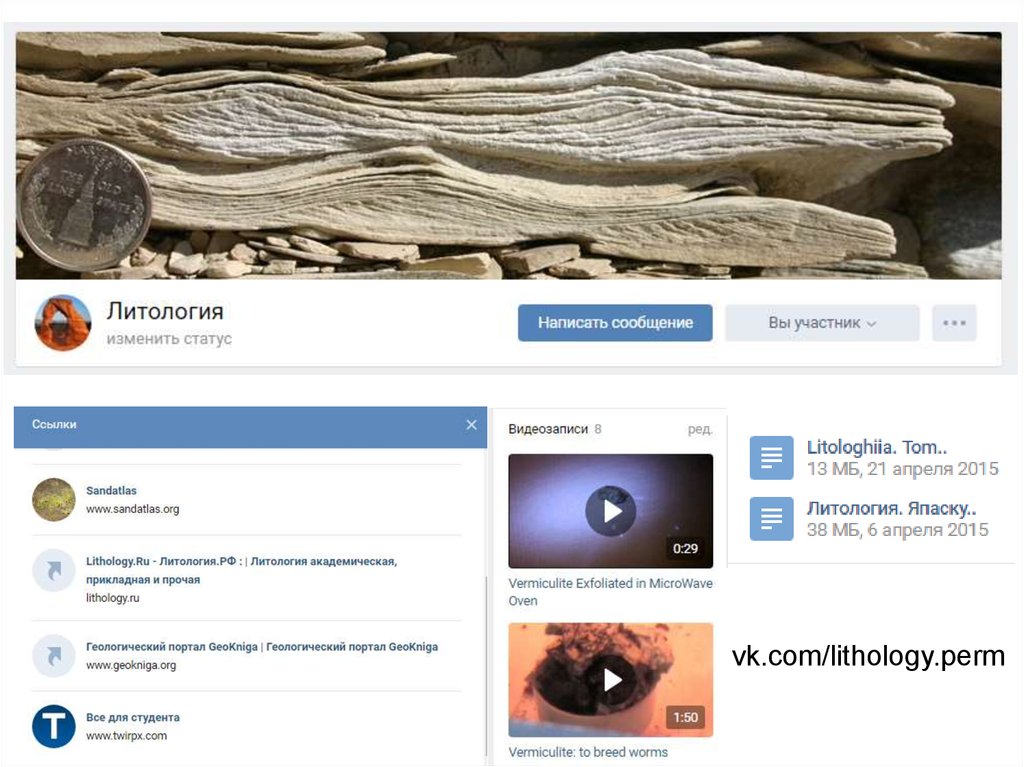Open the Литология. Япаску document icon
Image resolution: width=1024 pixels, height=767 pixels.
pos(771,519)
